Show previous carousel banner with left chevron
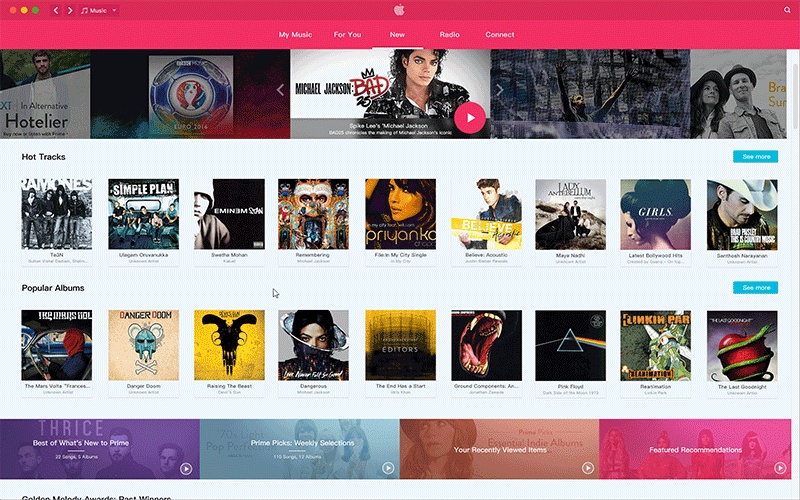The image size is (800, 500). [280, 90]
